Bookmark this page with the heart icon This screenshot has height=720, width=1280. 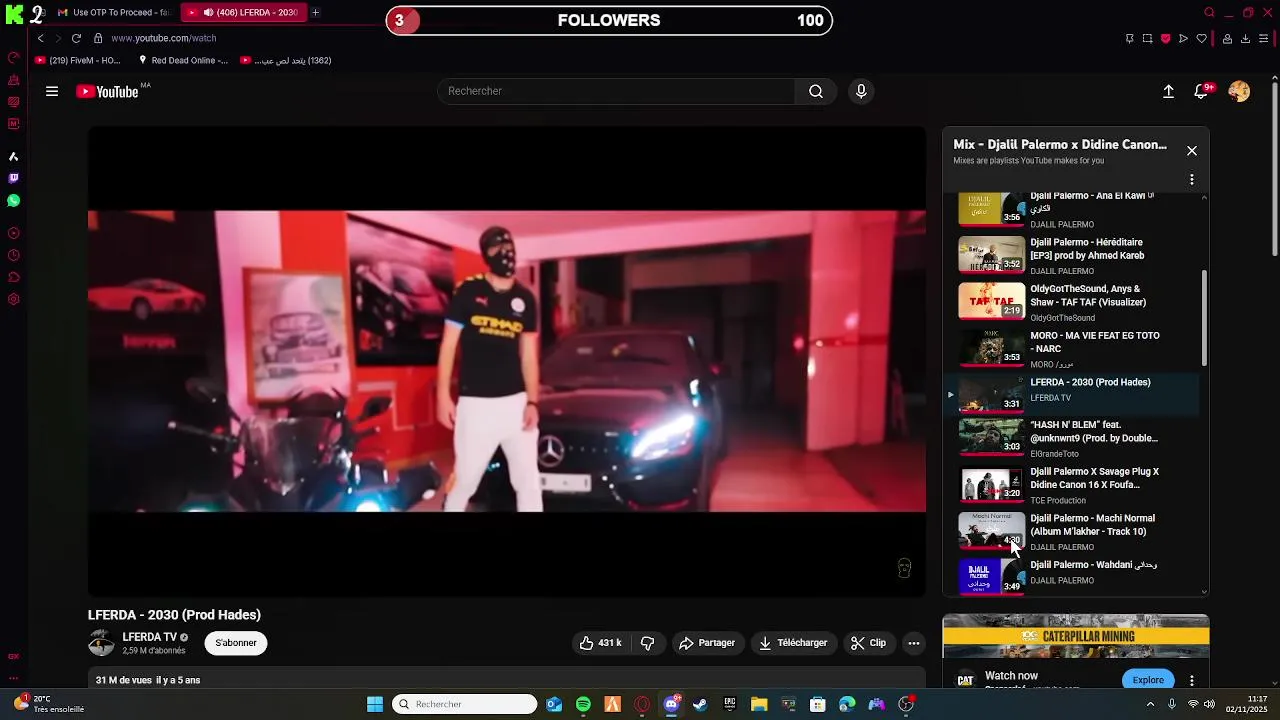coord(1201,38)
